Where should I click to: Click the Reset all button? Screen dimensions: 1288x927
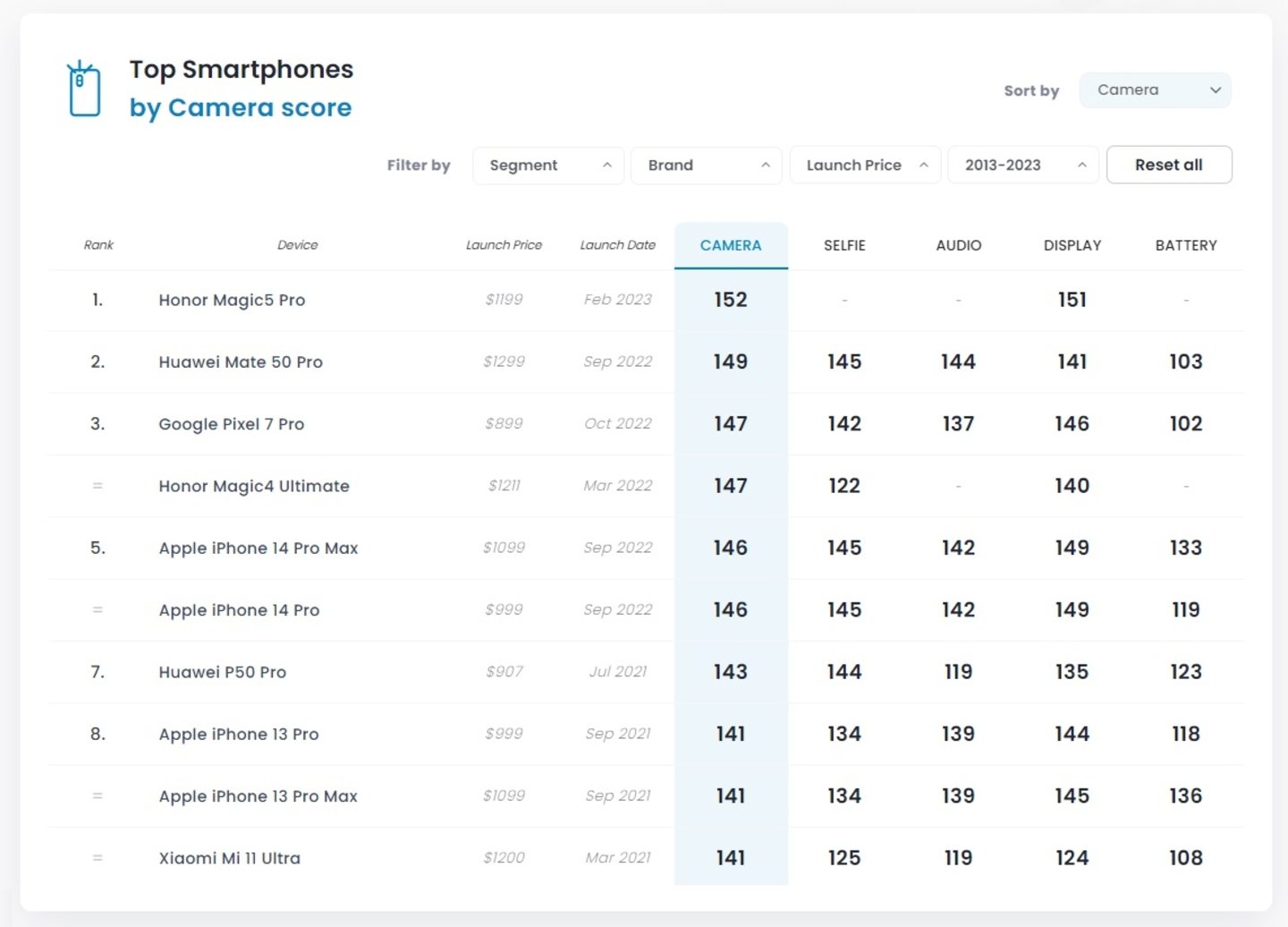[x=1169, y=165]
